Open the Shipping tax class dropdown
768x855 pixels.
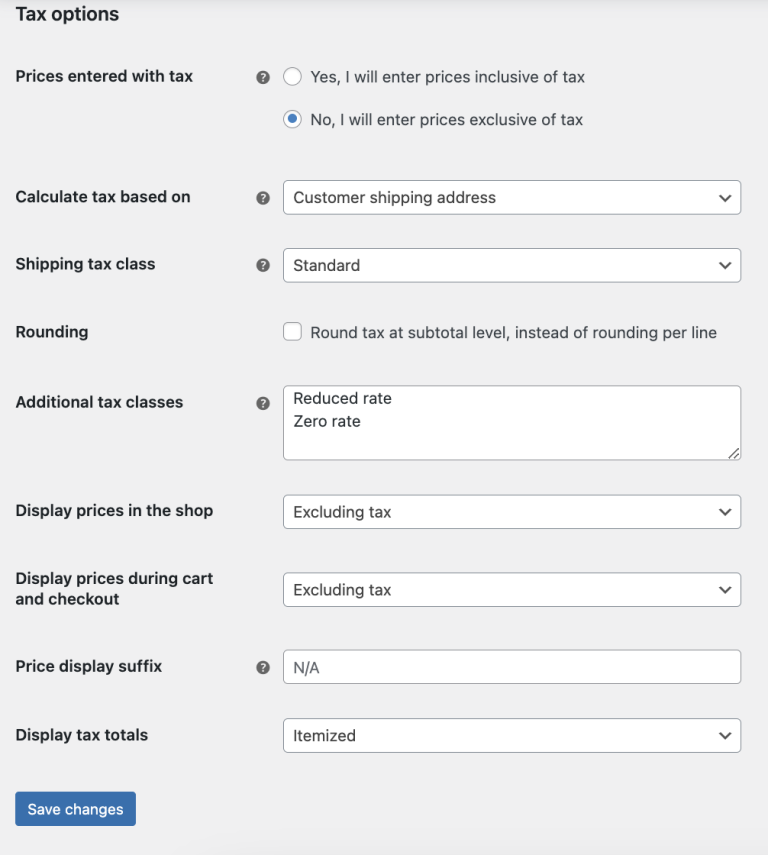click(512, 265)
